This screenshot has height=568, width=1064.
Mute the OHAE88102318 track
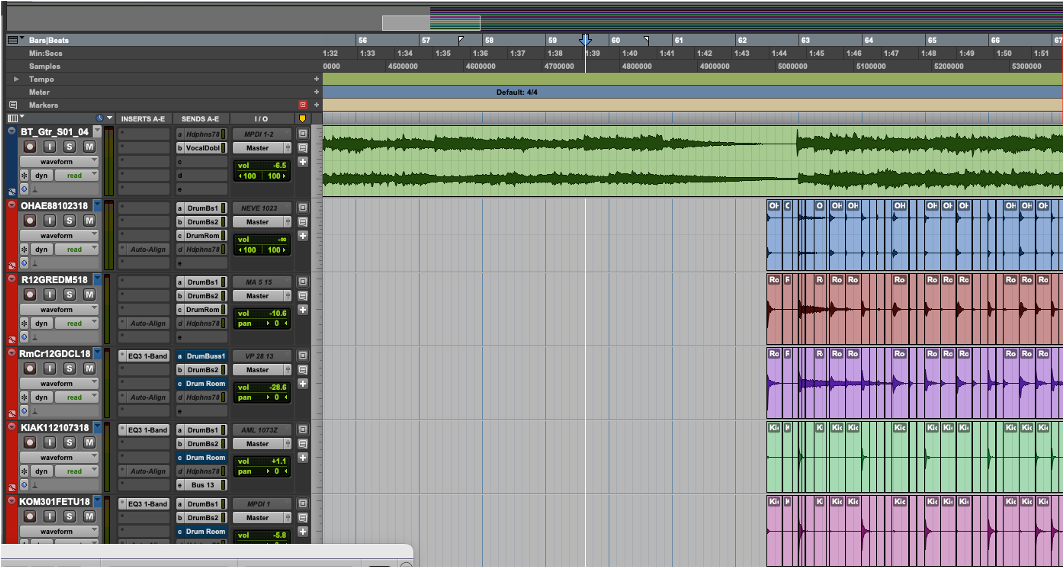89,221
